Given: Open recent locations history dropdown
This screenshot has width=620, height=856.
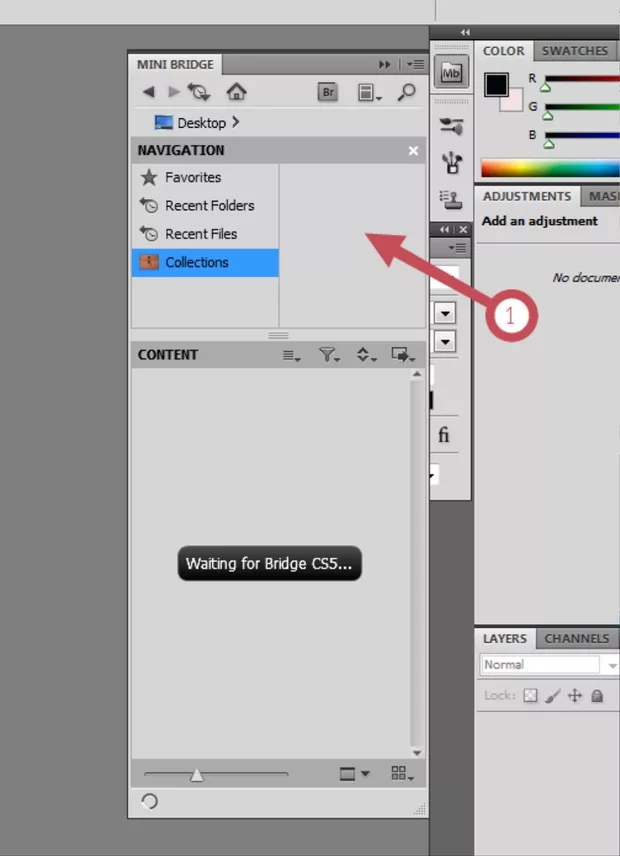Looking at the screenshot, I should (x=199, y=92).
